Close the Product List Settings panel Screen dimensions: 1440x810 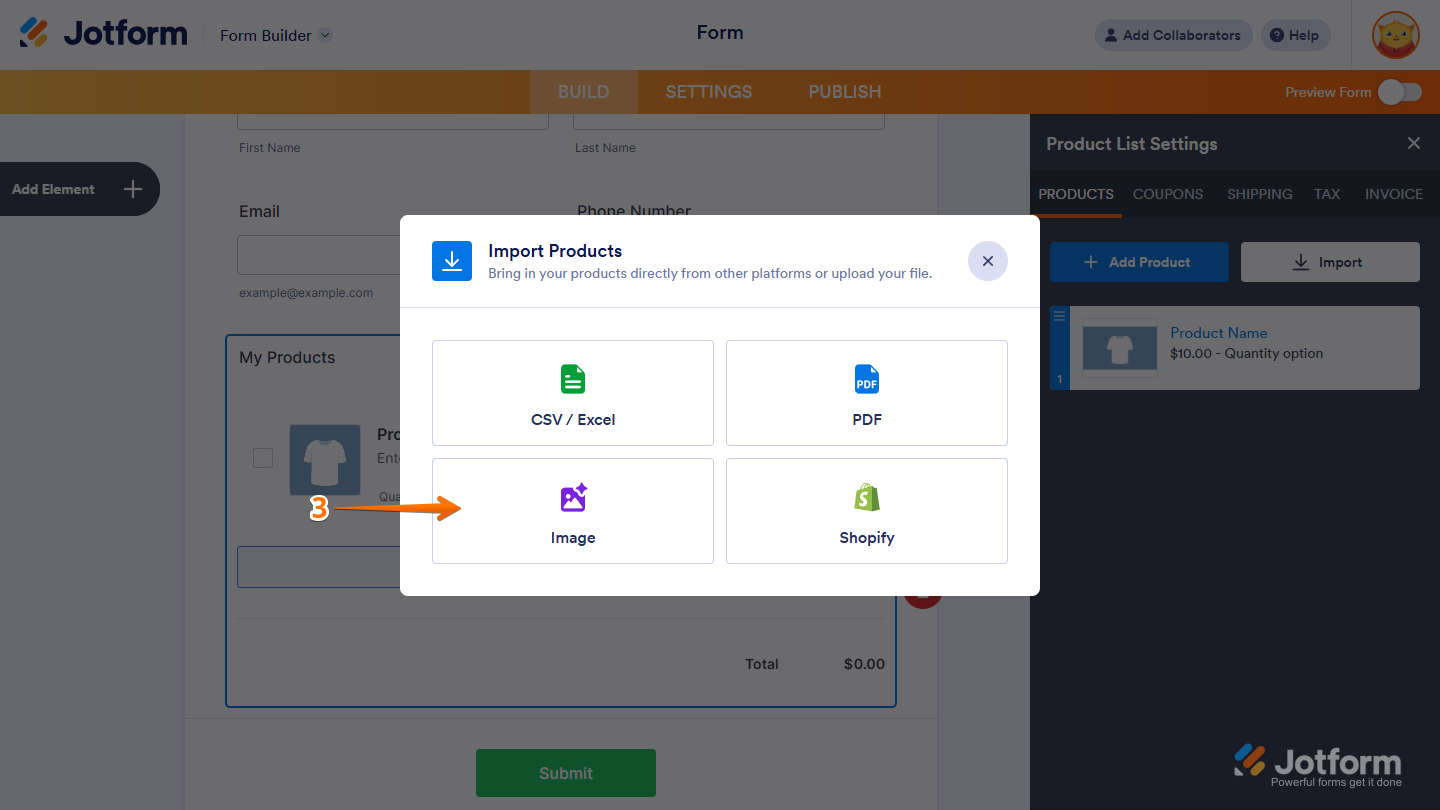[x=1414, y=143]
